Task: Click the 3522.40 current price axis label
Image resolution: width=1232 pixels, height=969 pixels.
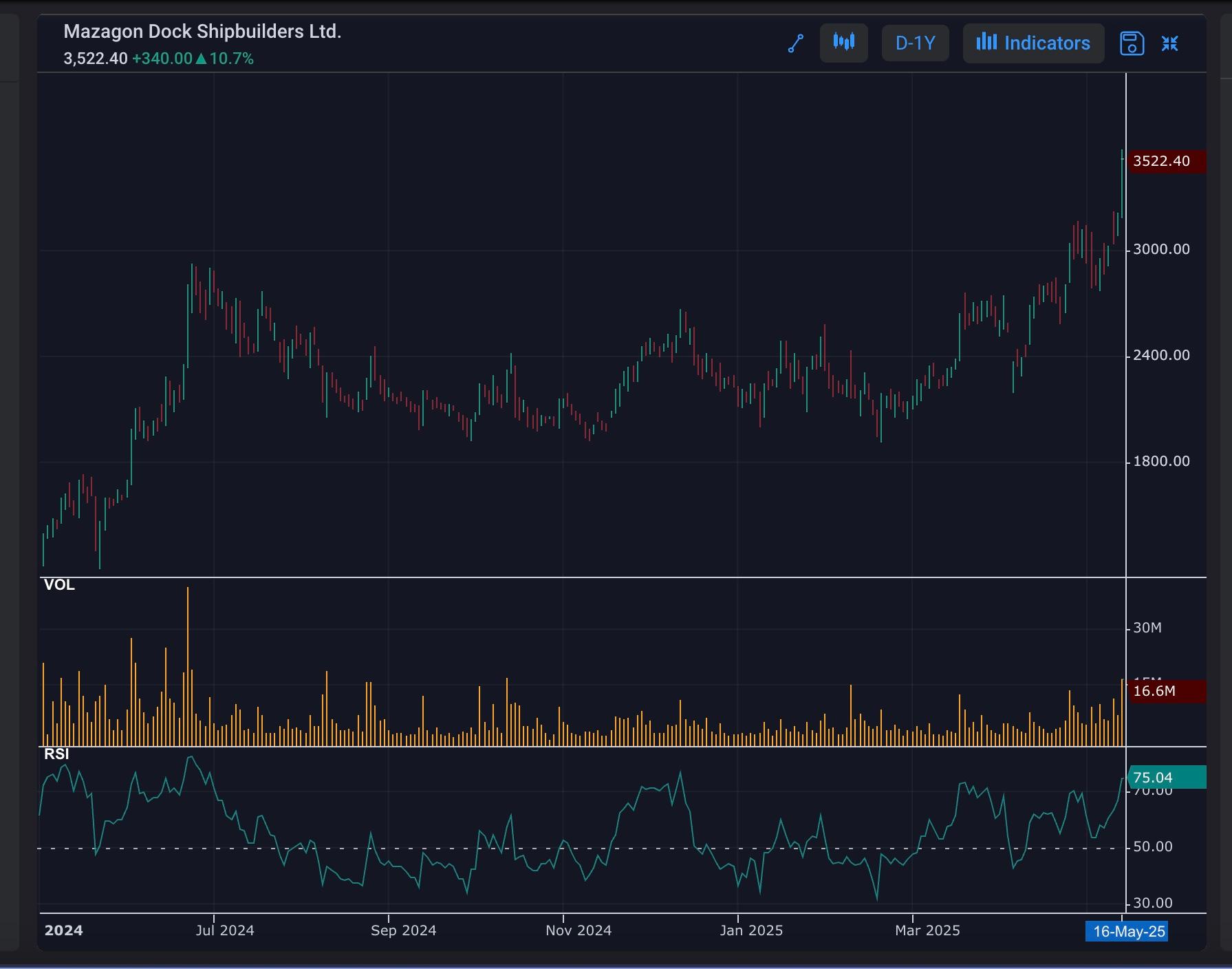Action: (1167, 161)
